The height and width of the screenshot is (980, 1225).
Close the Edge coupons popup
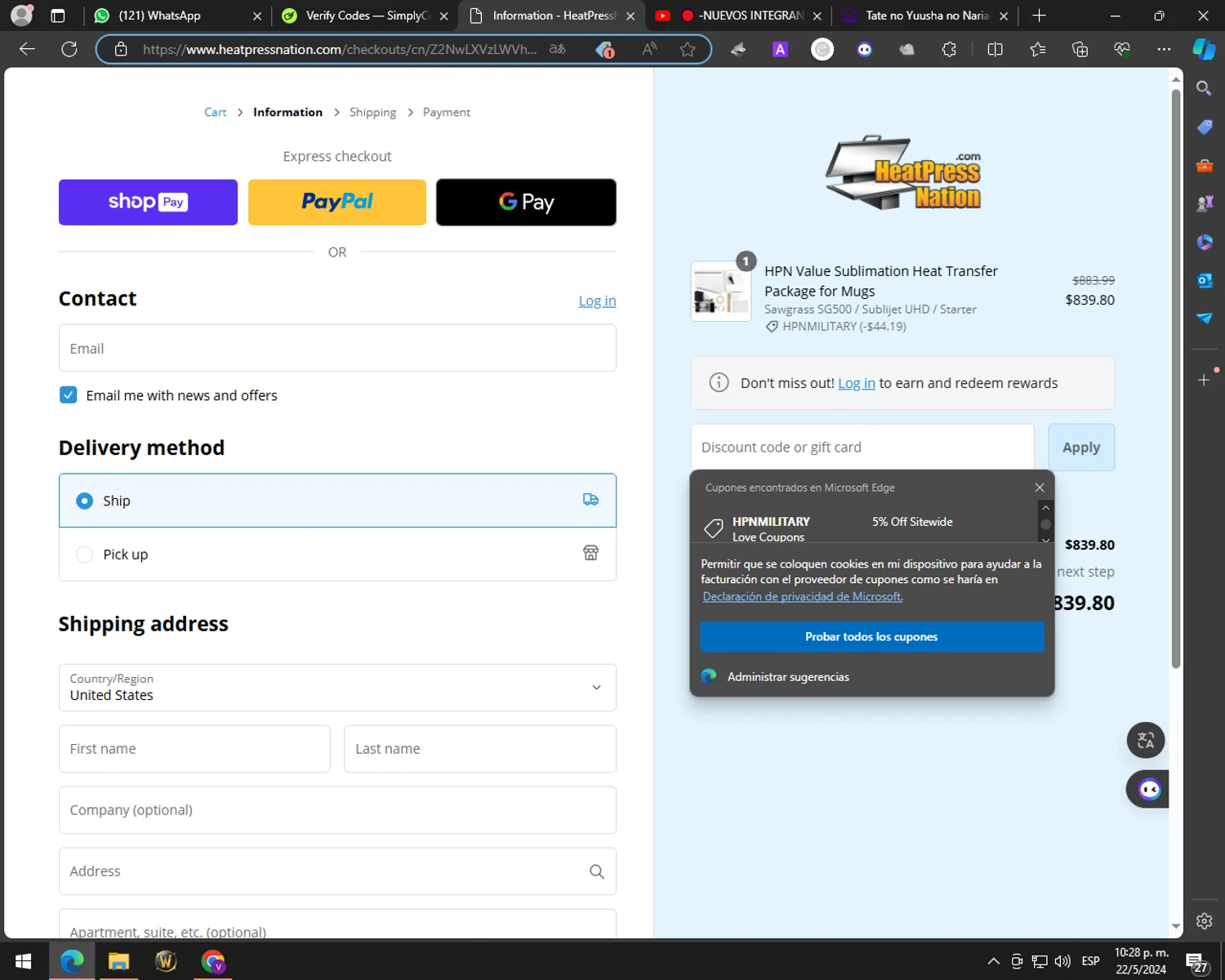(1039, 488)
